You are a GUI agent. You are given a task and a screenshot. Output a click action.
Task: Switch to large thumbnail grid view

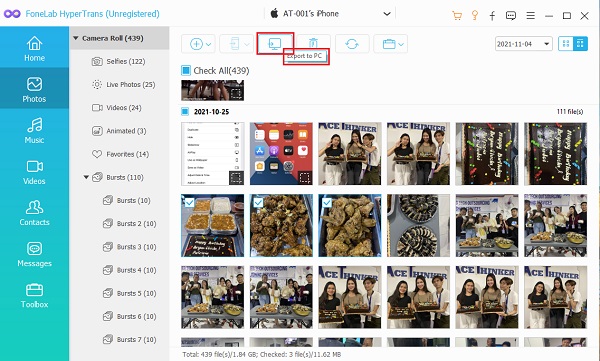pyautogui.click(x=566, y=44)
